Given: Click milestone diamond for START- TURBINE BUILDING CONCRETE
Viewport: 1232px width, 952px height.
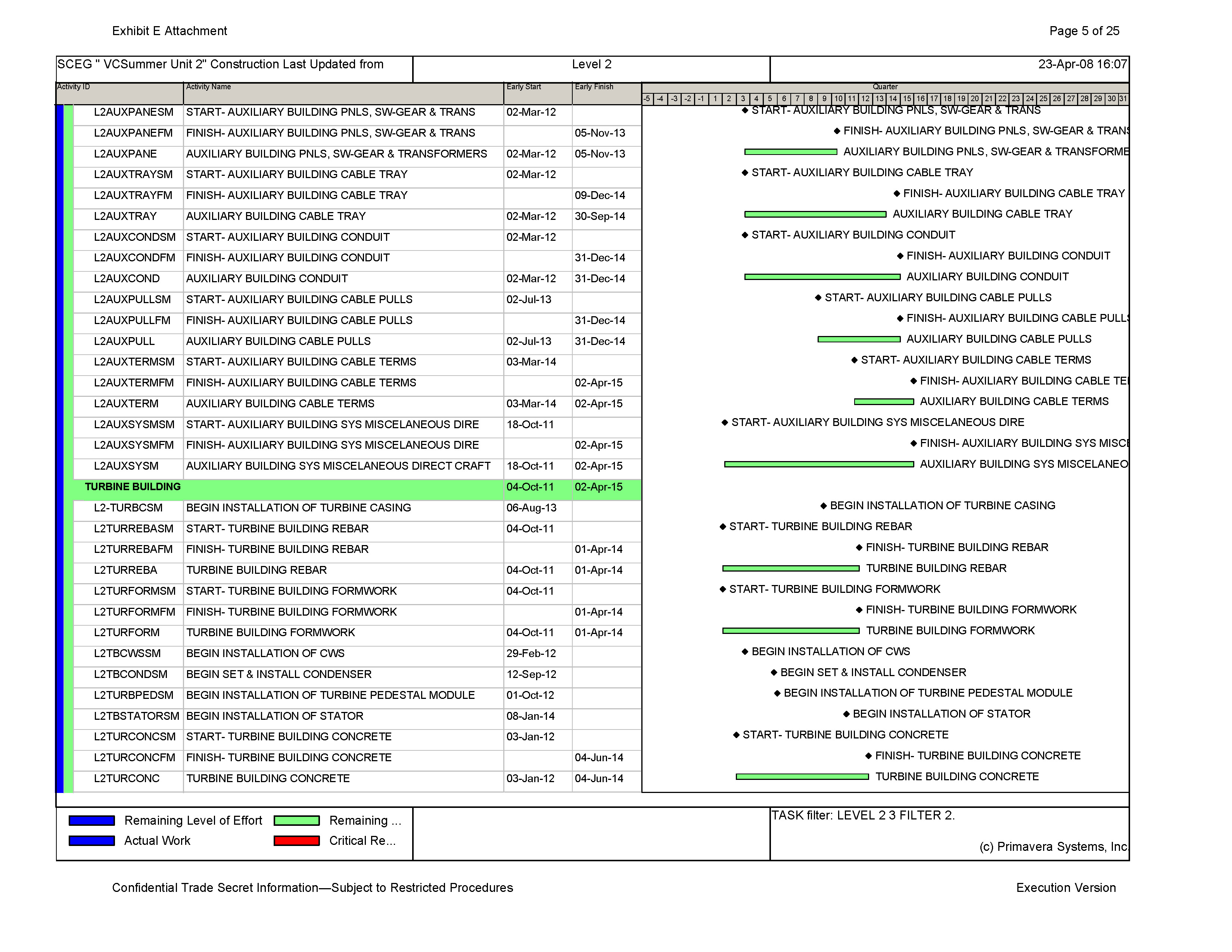Looking at the screenshot, I should [736, 735].
